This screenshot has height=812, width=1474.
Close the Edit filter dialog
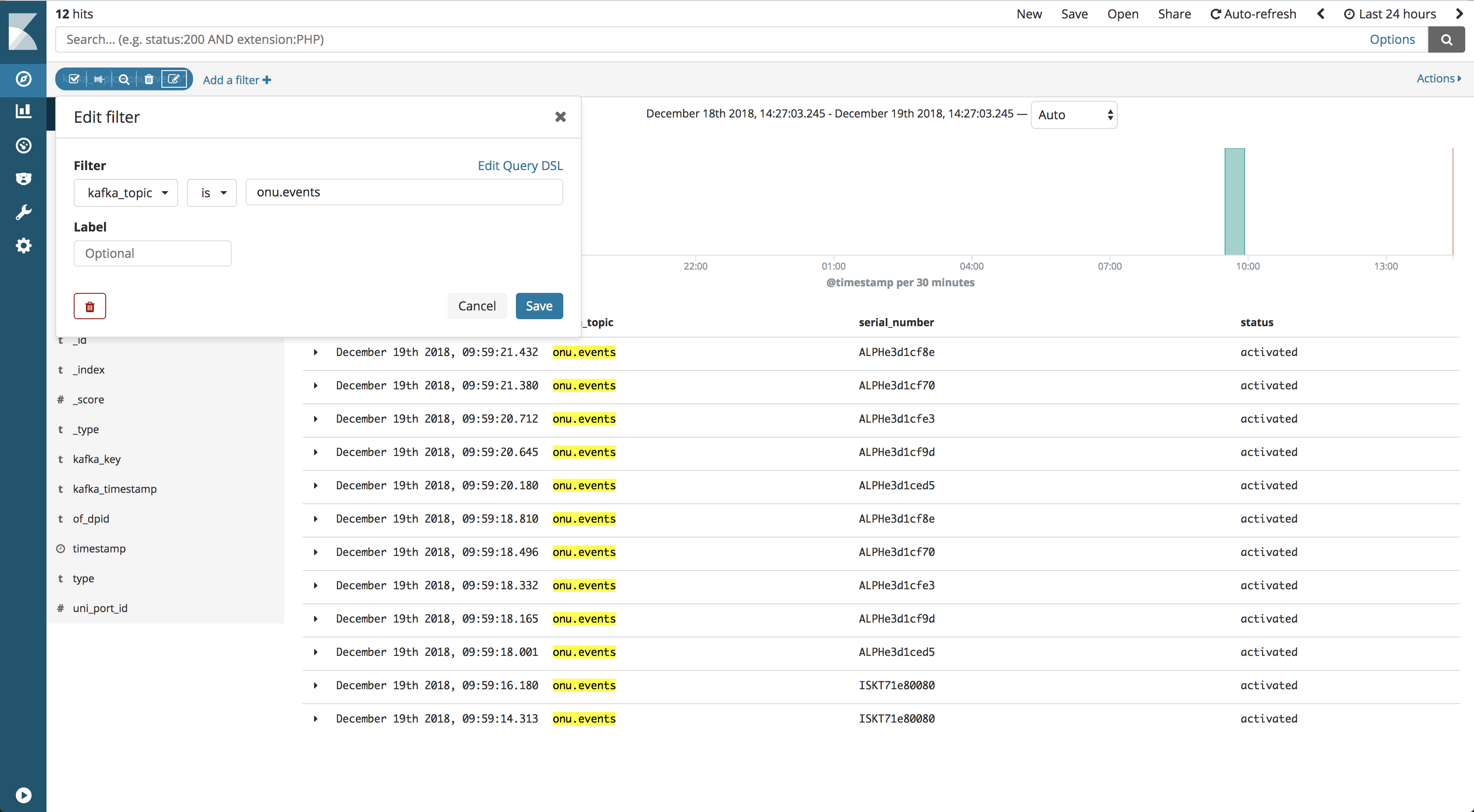560,117
